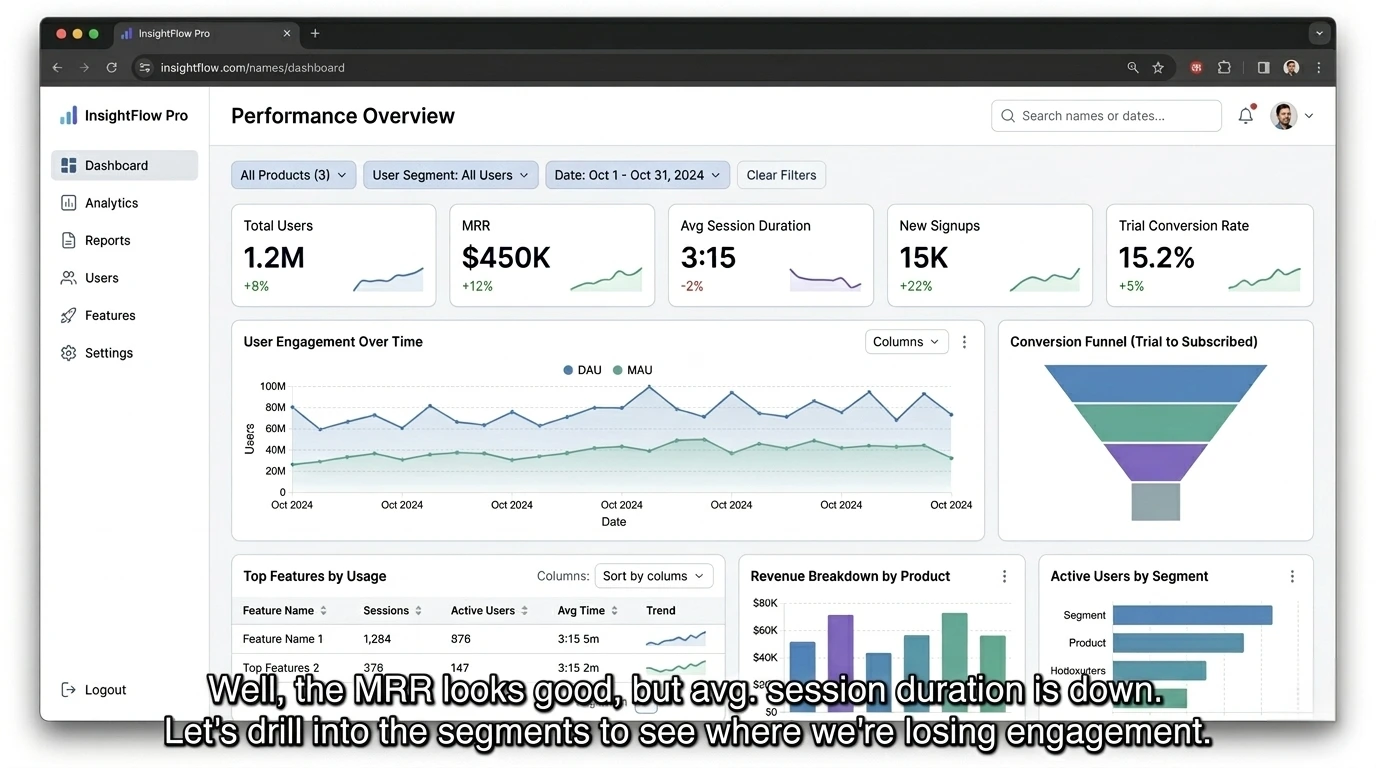Click the notification bell icon

[1245, 116]
